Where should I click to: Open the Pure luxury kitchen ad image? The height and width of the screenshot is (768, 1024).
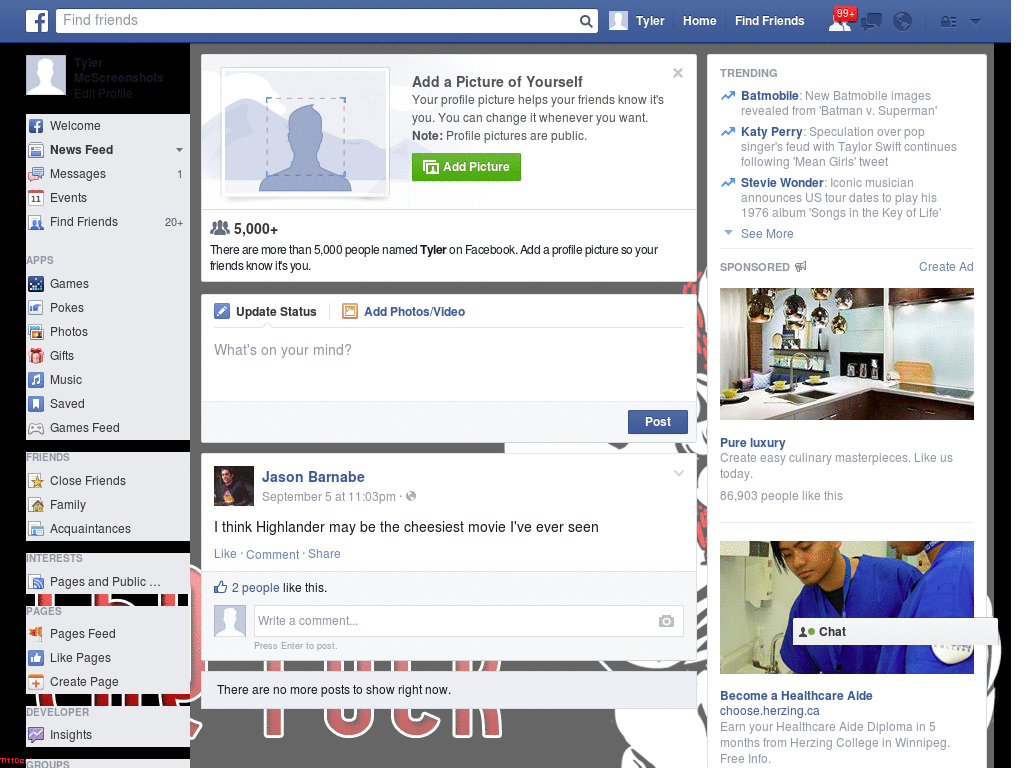point(846,354)
